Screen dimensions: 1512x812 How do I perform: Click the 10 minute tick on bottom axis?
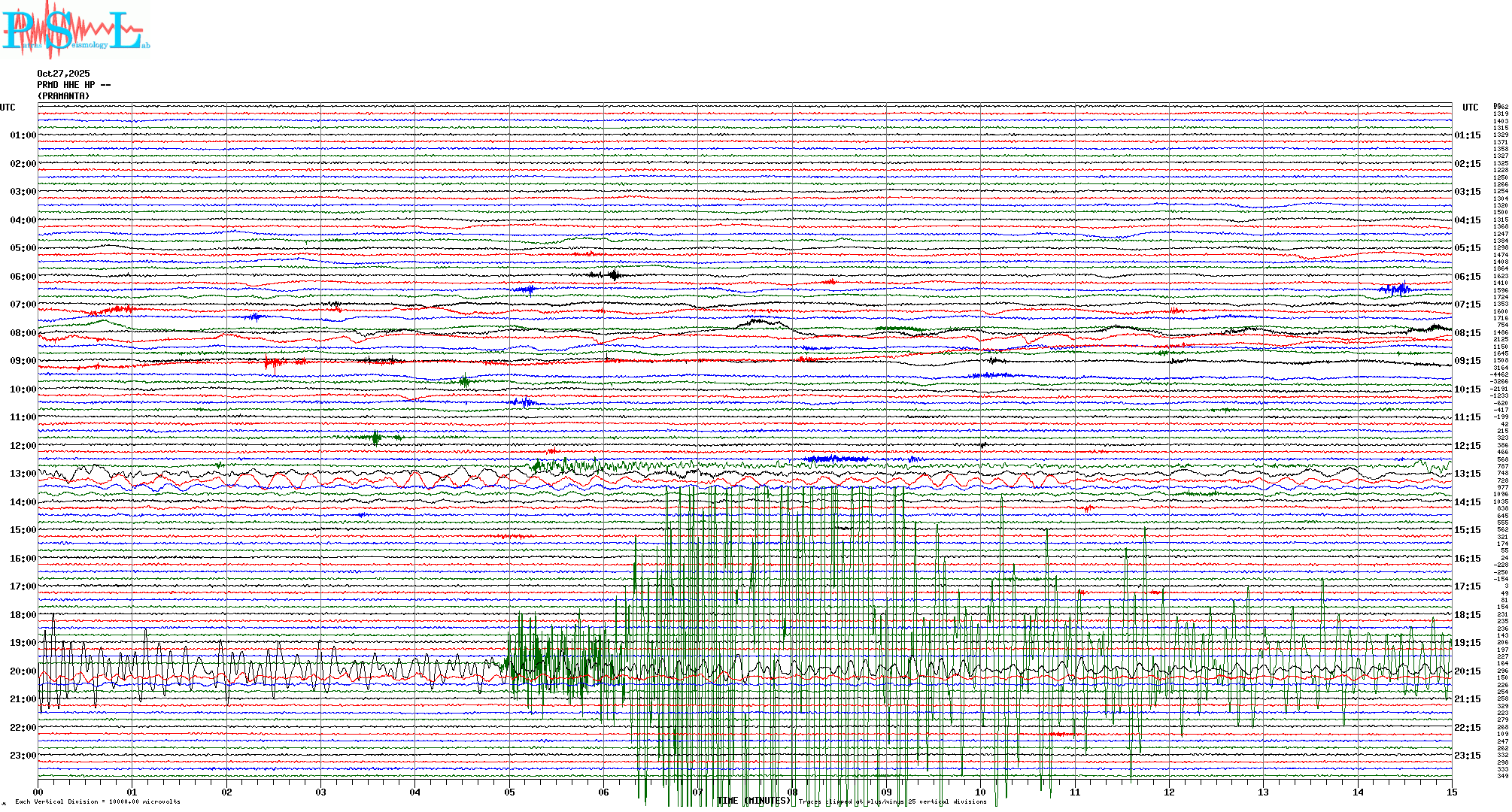pyautogui.click(x=980, y=792)
